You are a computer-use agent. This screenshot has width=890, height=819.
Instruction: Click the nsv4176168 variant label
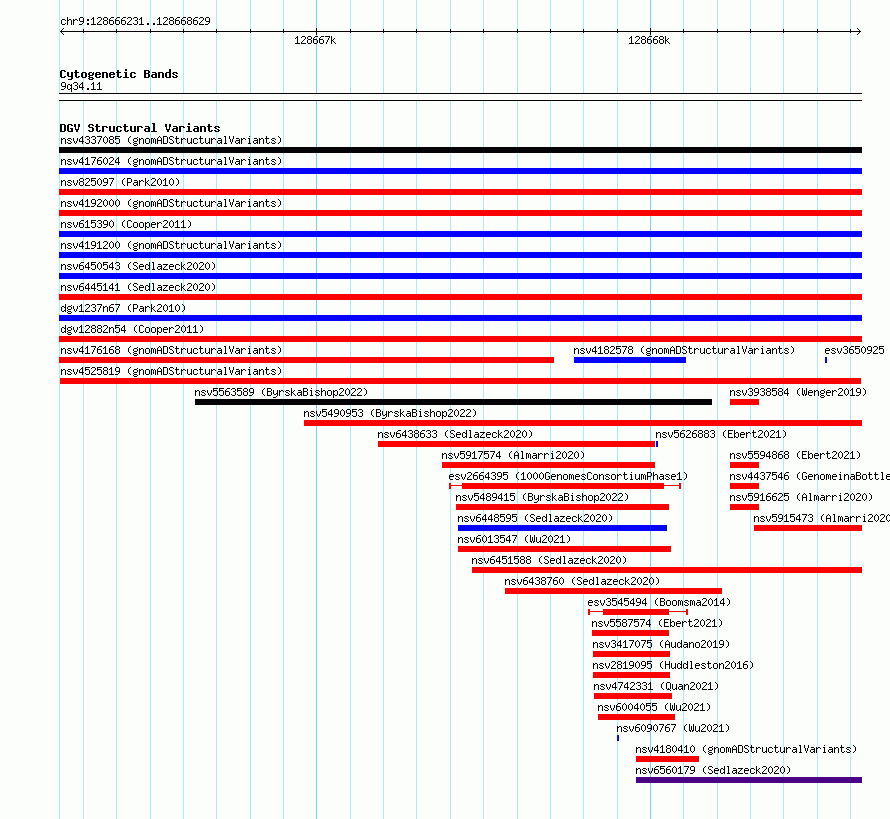(x=171, y=350)
